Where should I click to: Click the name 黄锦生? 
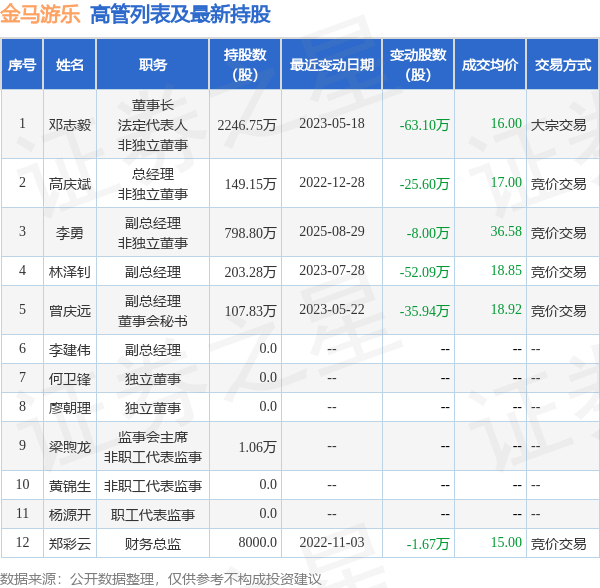[x=70, y=486]
